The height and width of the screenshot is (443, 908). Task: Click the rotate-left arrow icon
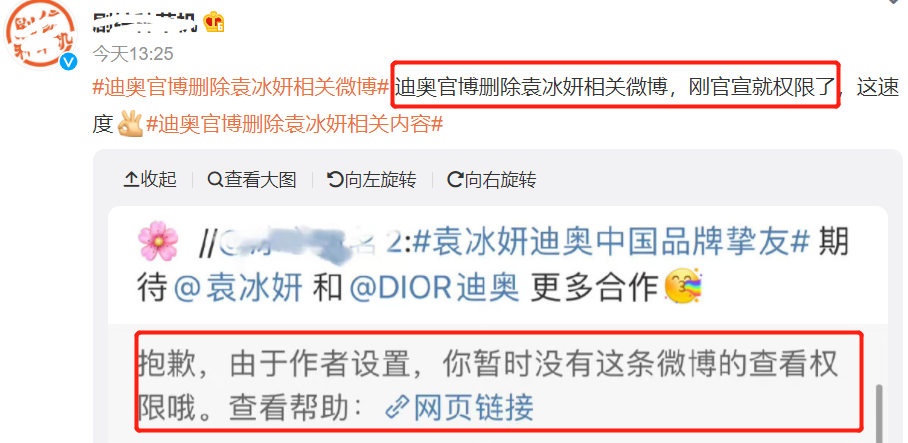tap(335, 180)
